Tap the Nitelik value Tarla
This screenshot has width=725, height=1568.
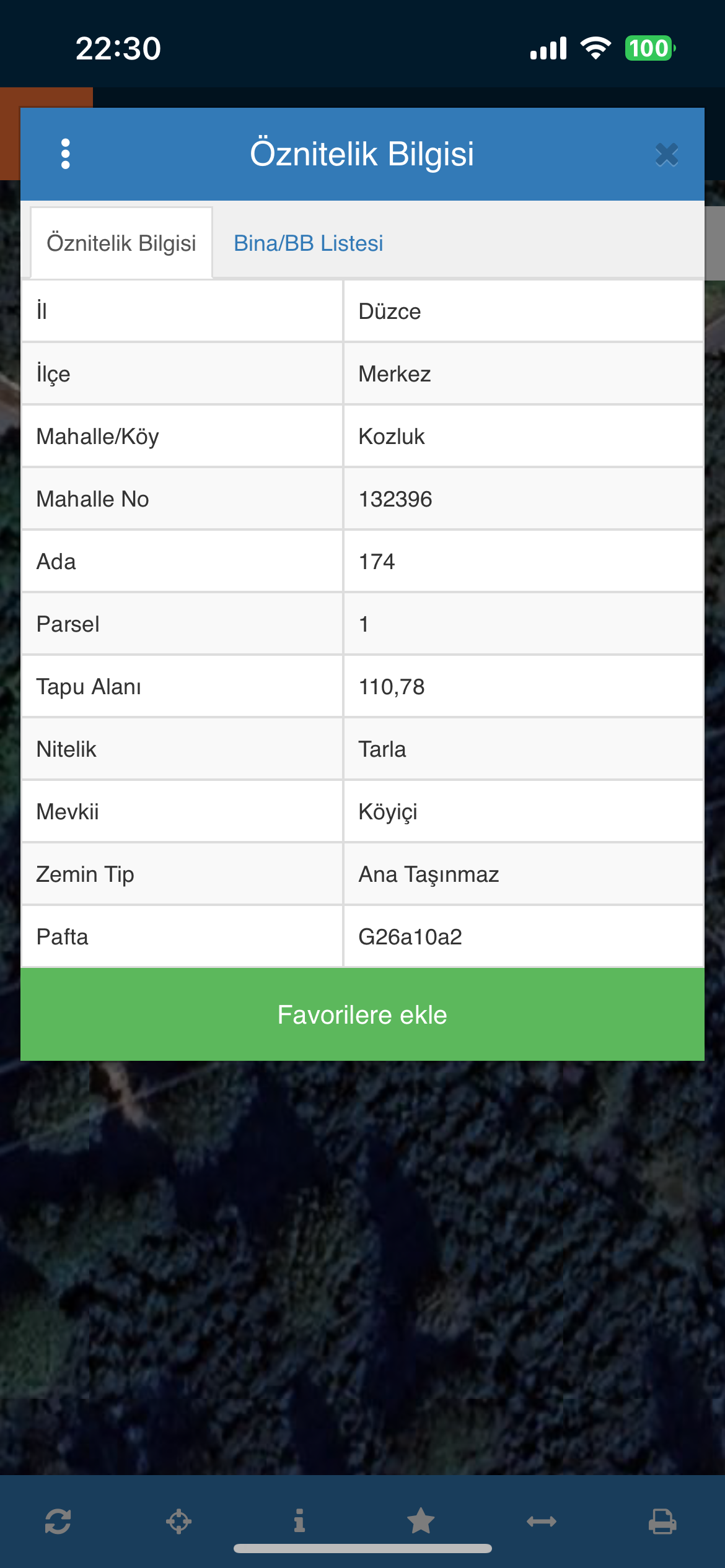(x=382, y=749)
